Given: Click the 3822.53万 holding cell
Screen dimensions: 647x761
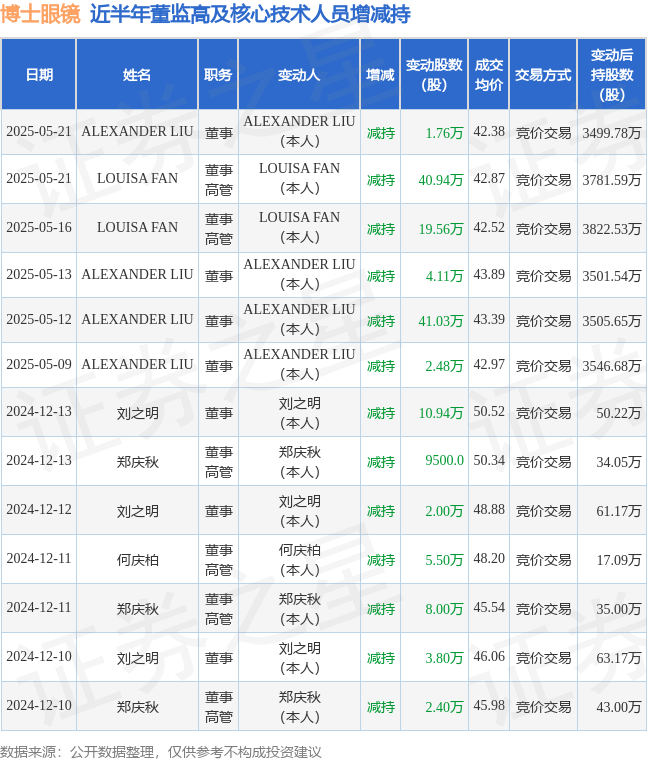Looking at the screenshot, I should pos(612,229).
